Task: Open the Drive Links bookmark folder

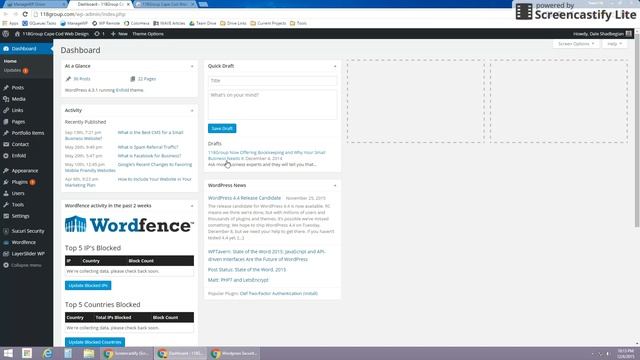Action: [x=233, y=23]
